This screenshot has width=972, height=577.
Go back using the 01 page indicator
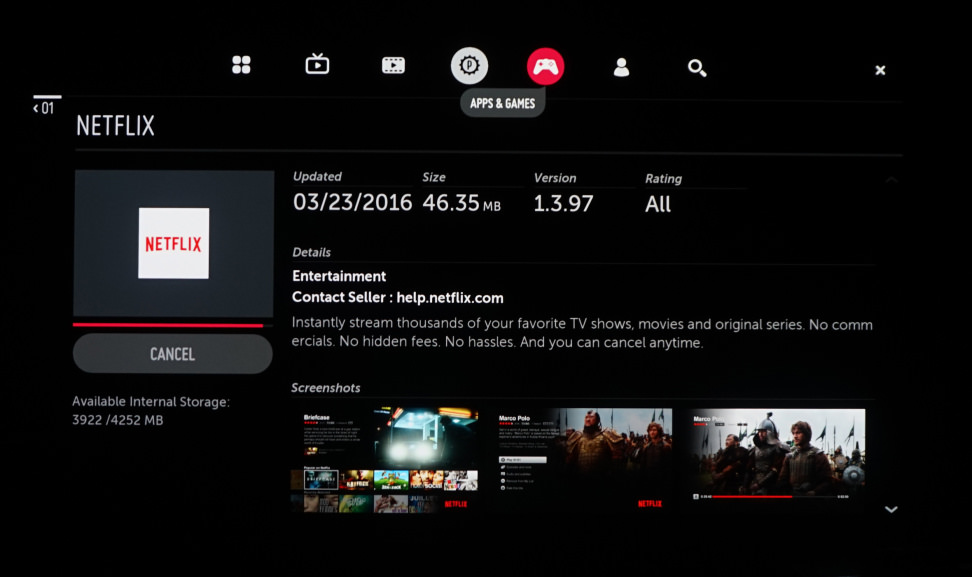pos(44,108)
